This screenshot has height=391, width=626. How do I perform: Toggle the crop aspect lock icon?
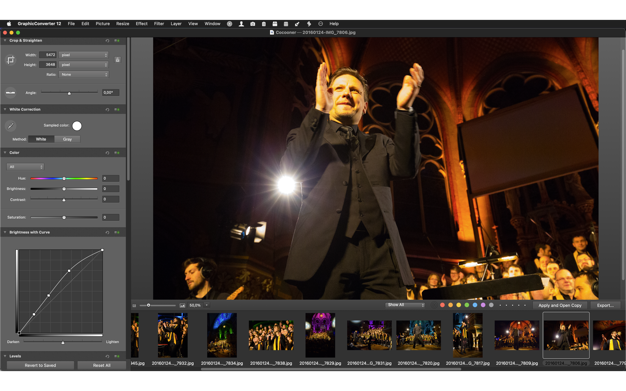tap(117, 60)
